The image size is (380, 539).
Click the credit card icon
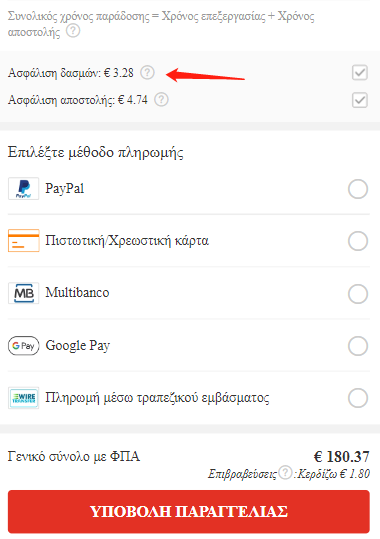[x=23, y=241]
